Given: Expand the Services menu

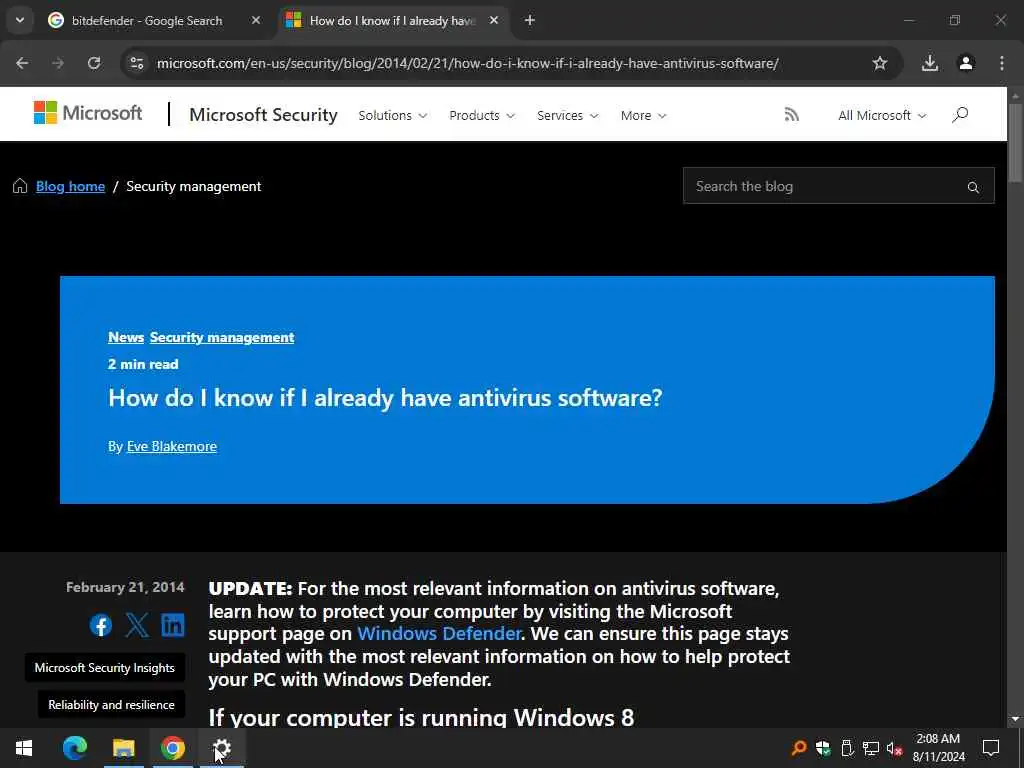Looking at the screenshot, I should (x=568, y=116).
